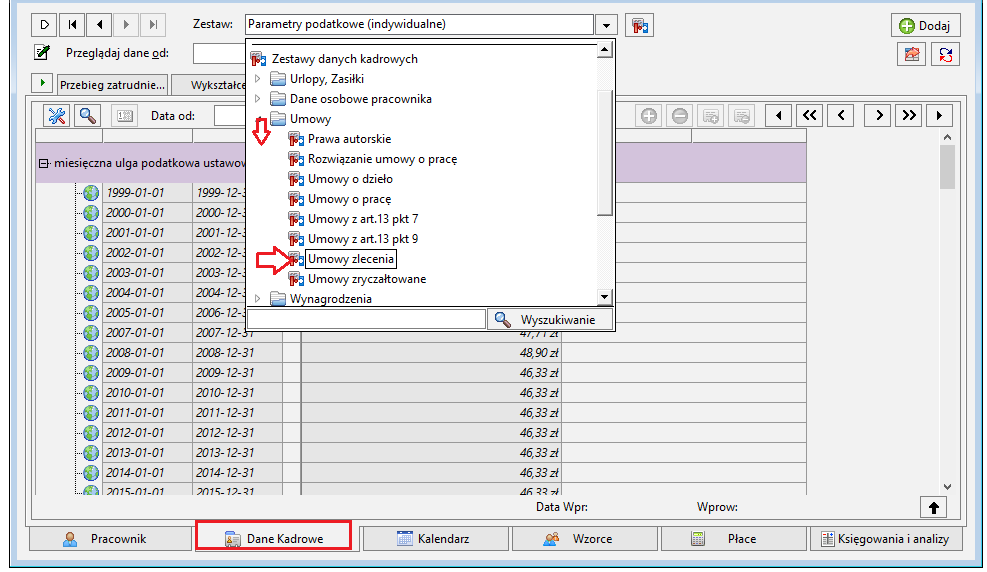The height and width of the screenshot is (572, 987).
Task: Expand the Wynagrodzenia folder
Action: click(x=257, y=299)
